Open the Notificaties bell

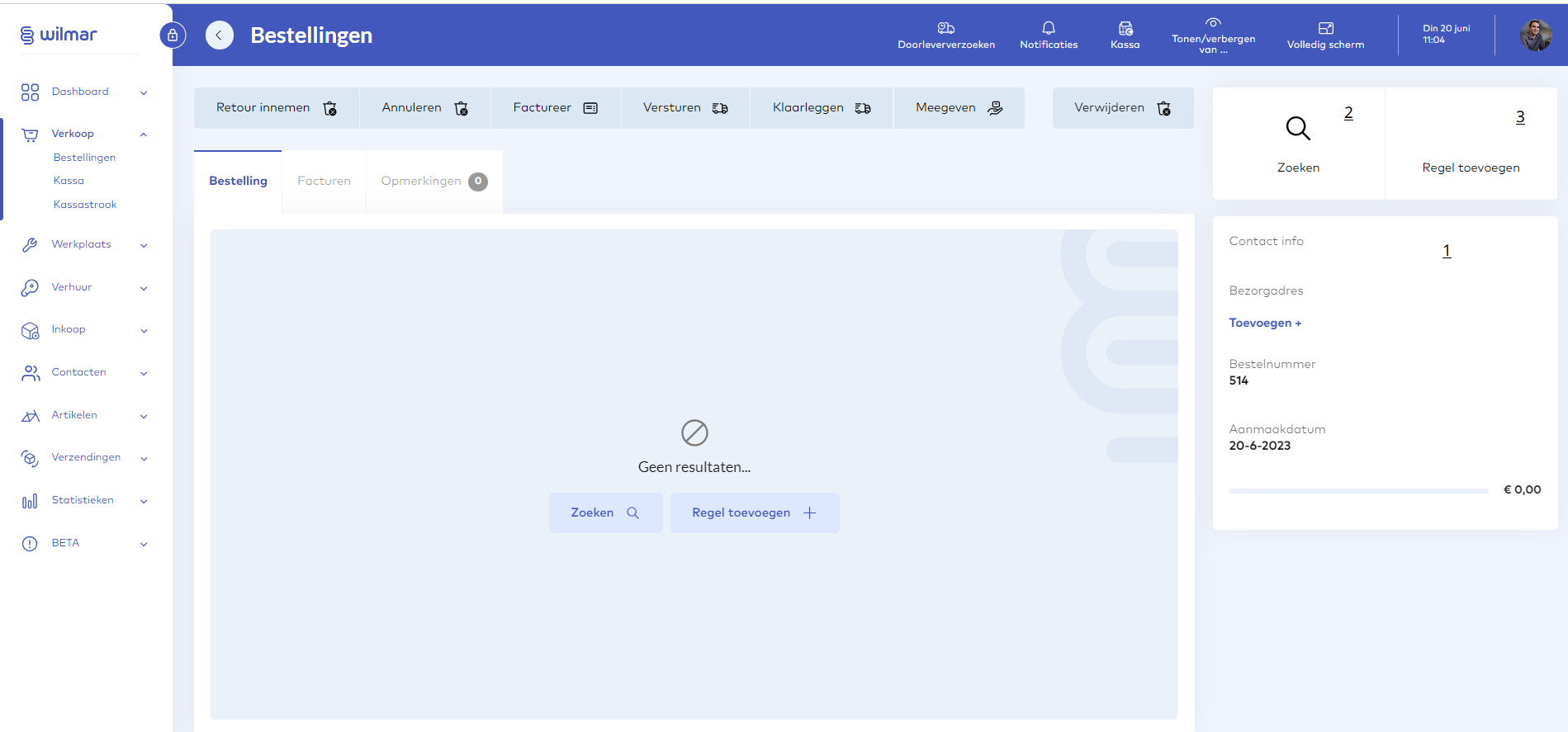point(1048,35)
